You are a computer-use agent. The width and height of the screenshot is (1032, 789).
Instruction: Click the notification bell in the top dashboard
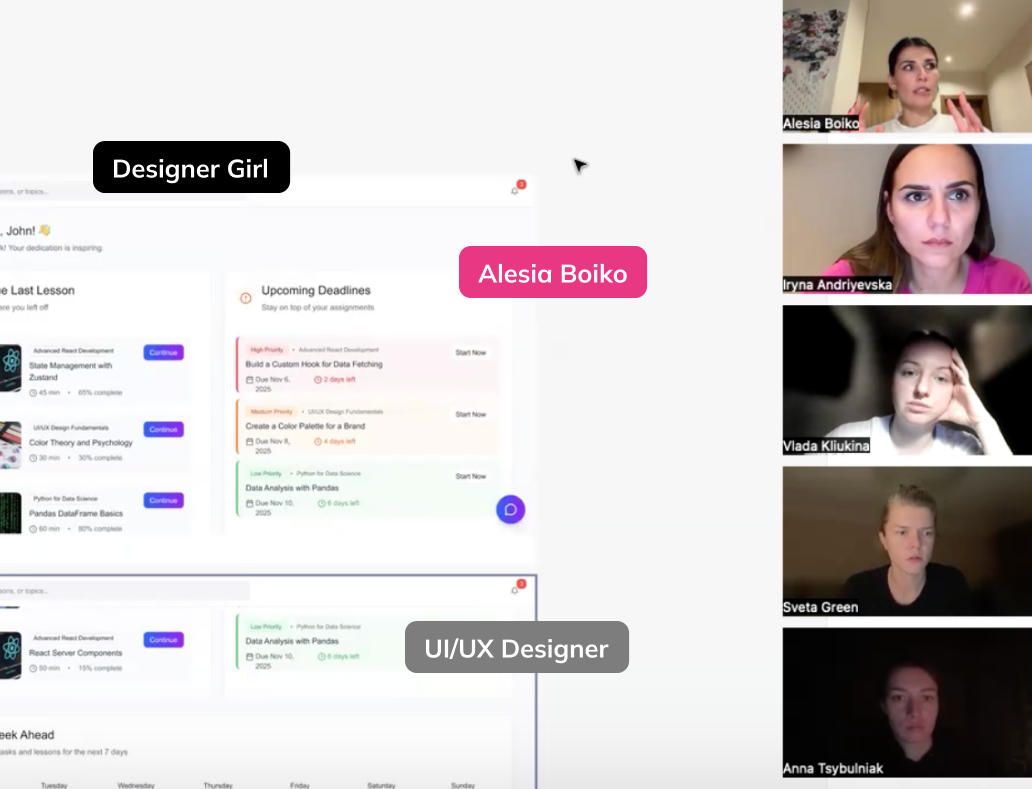coord(515,190)
